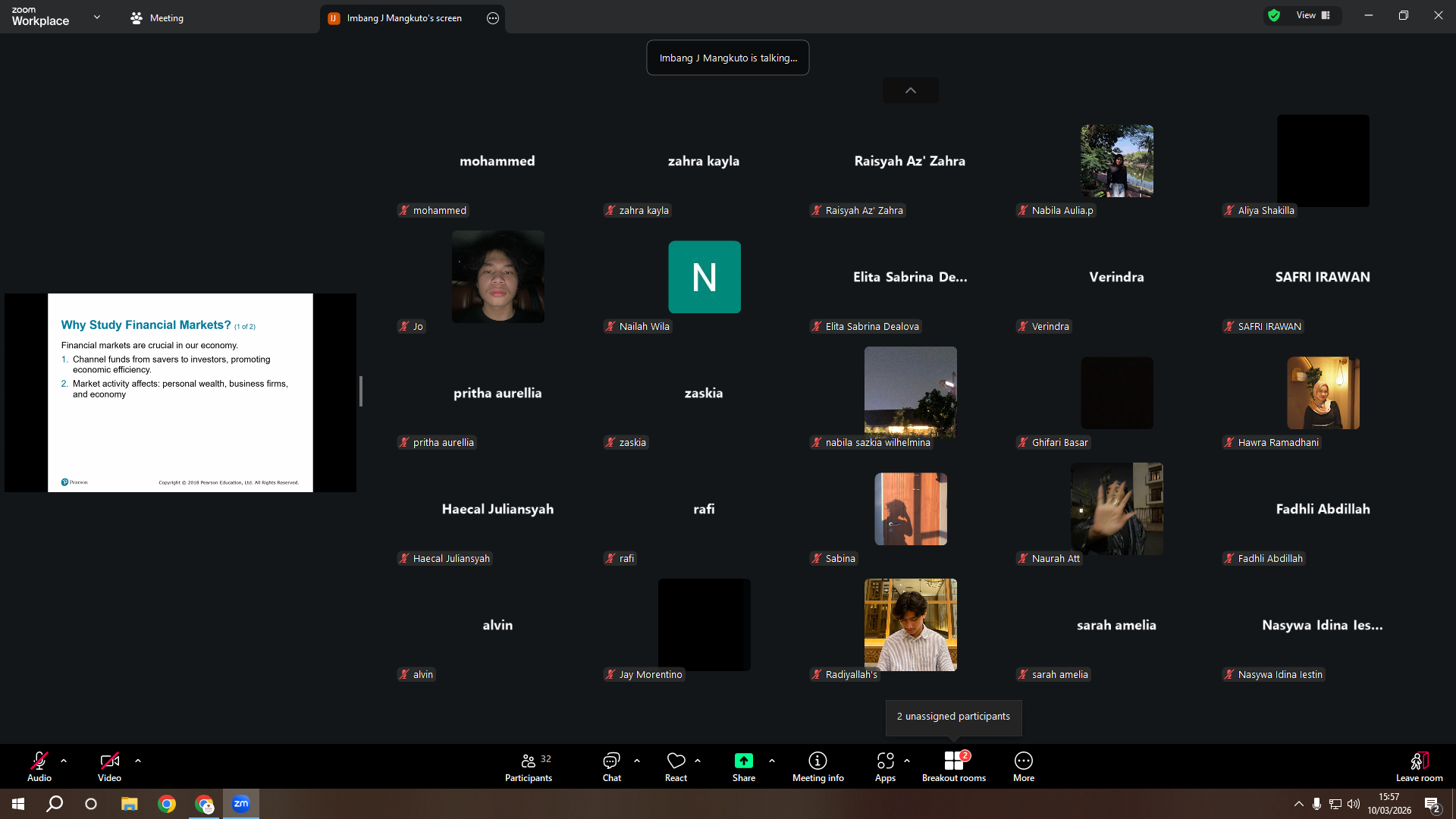
Task: Expand share options arrow beside Share
Action: point(772,761)
